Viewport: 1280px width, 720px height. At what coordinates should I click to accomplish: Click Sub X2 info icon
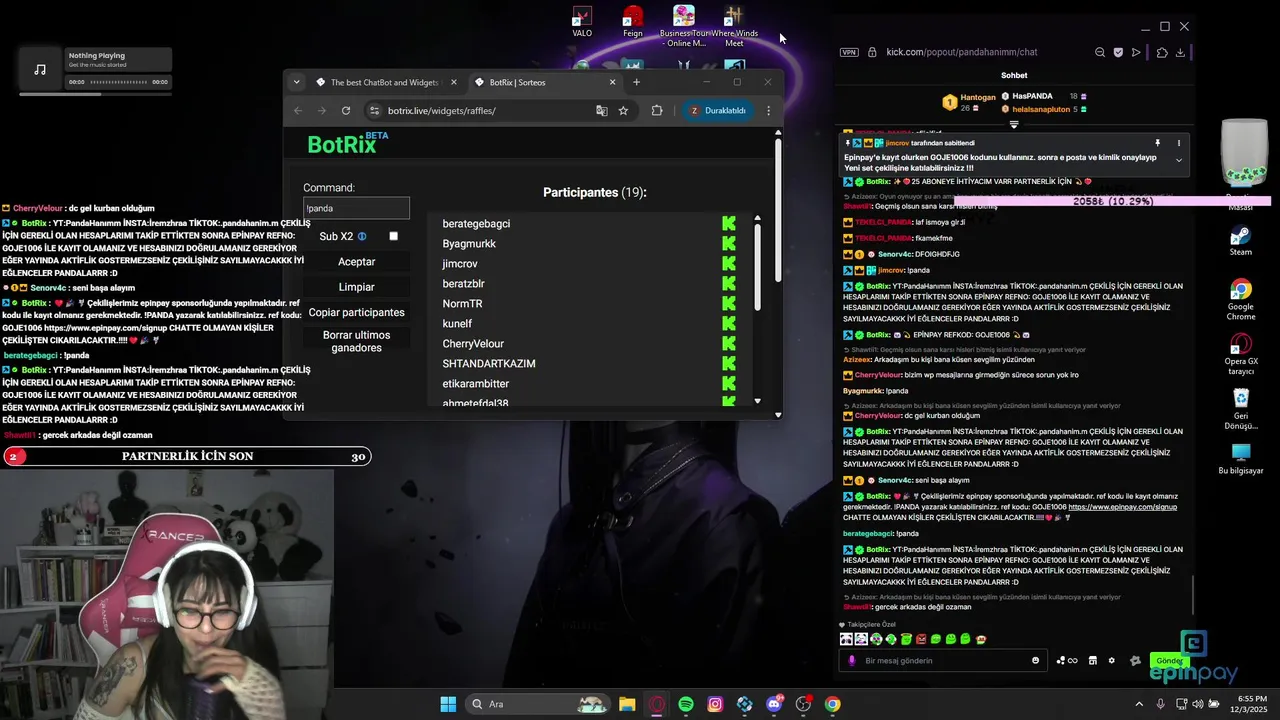(x=362, y=237)
